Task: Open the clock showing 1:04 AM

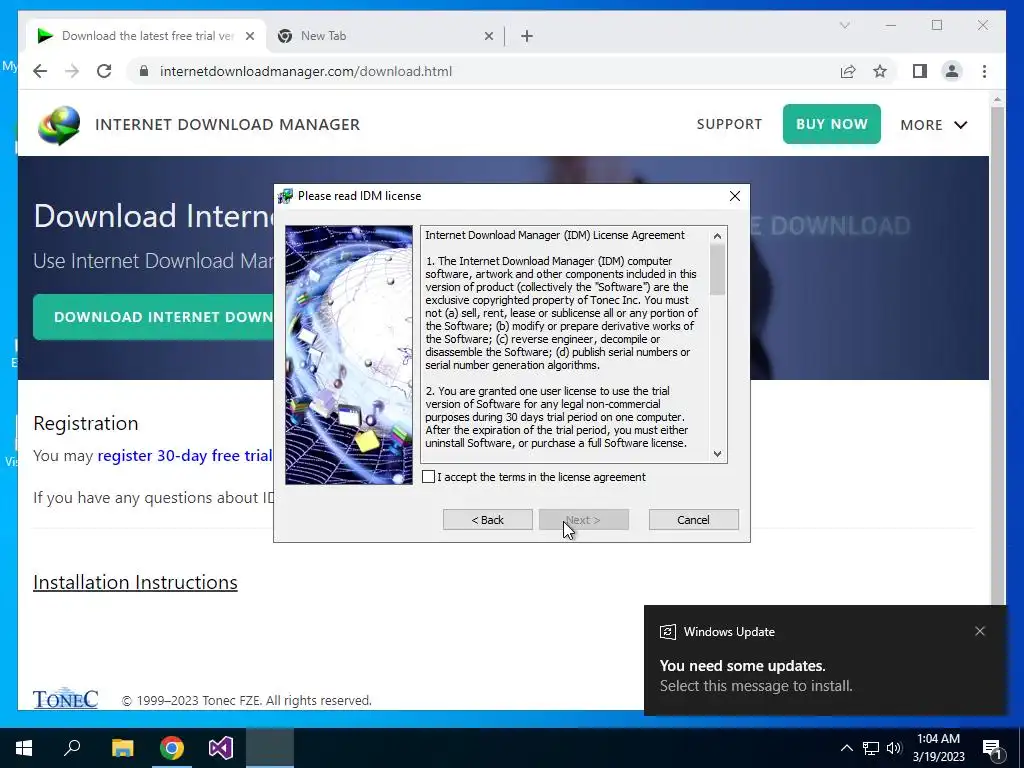Action: (938, 748)
